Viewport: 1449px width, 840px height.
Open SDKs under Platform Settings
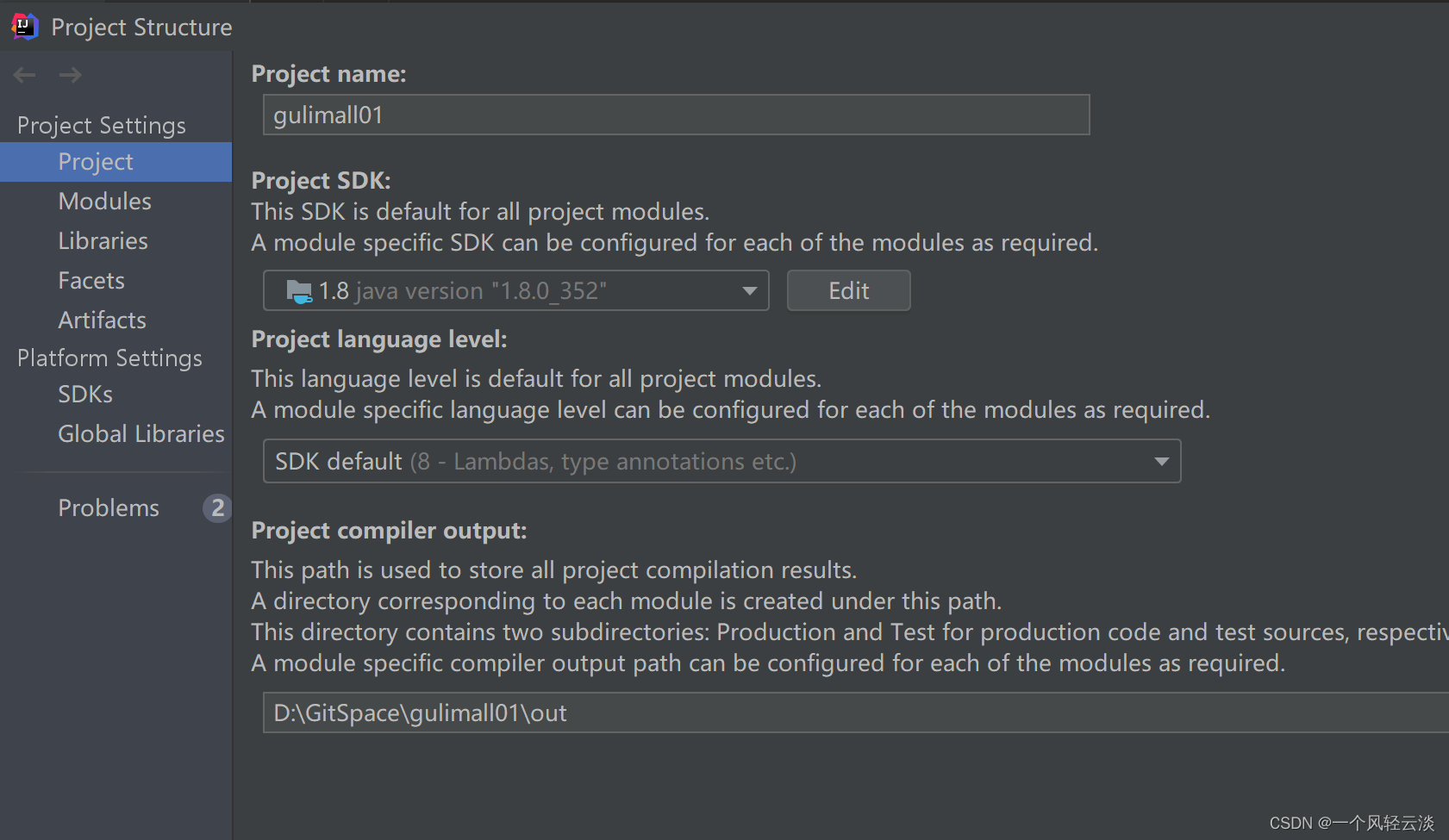click(85, 395)
